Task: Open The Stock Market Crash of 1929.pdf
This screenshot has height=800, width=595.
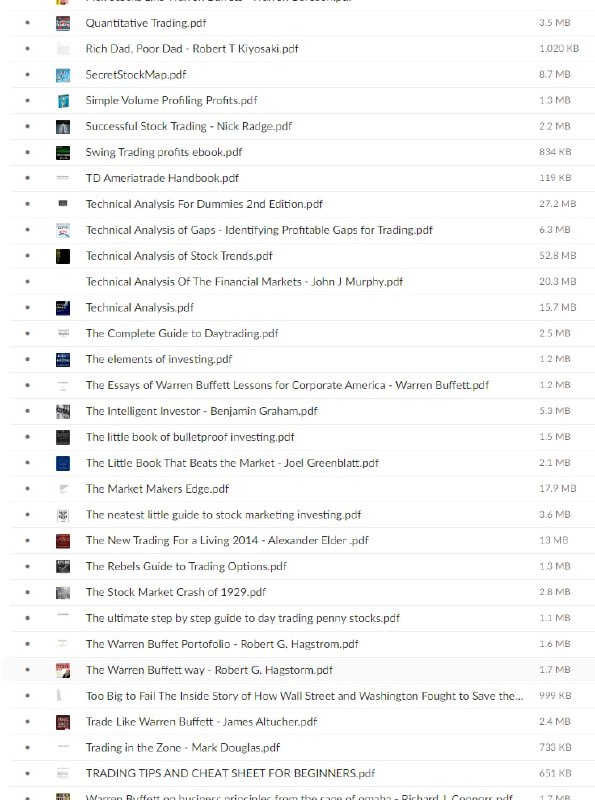Action: pyautogui.click(x=176, y=592)
